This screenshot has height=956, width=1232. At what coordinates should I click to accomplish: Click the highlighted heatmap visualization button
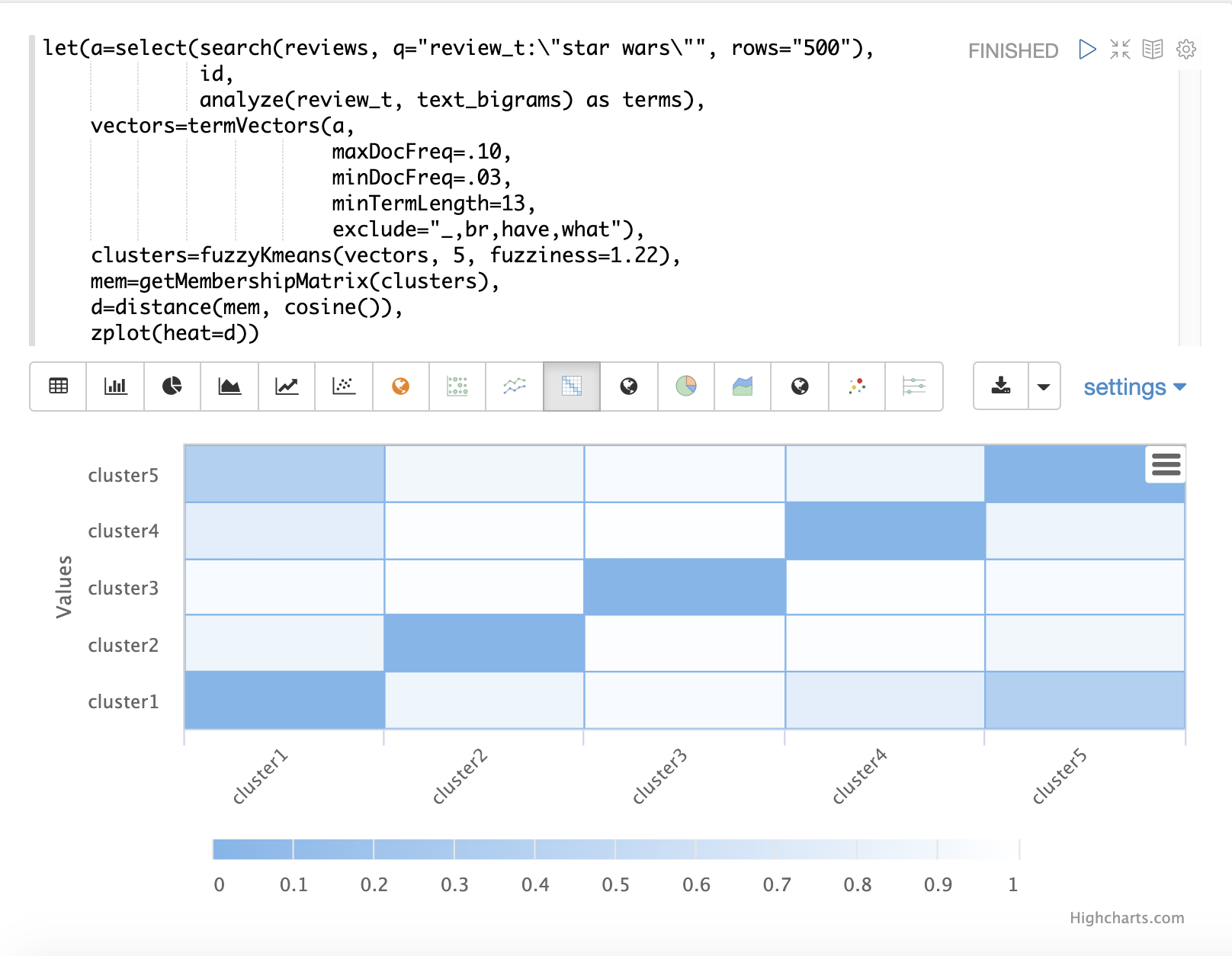(x=572, y=387)
